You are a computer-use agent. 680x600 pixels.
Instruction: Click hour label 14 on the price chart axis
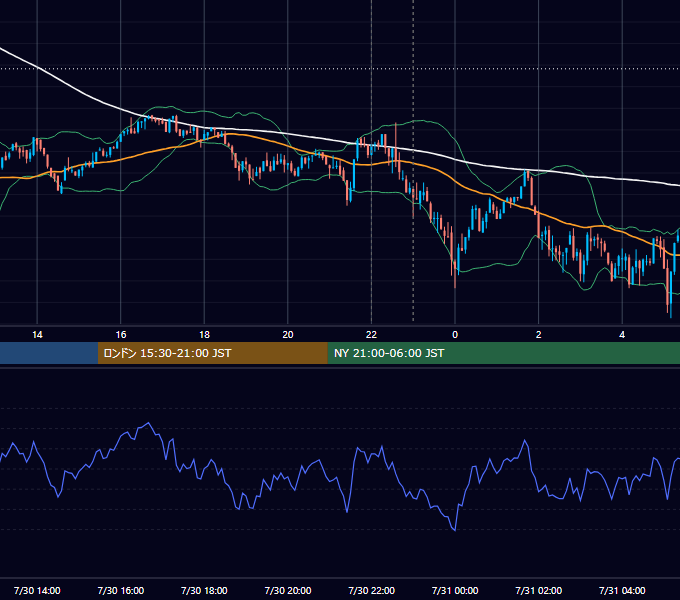[37, 335]
